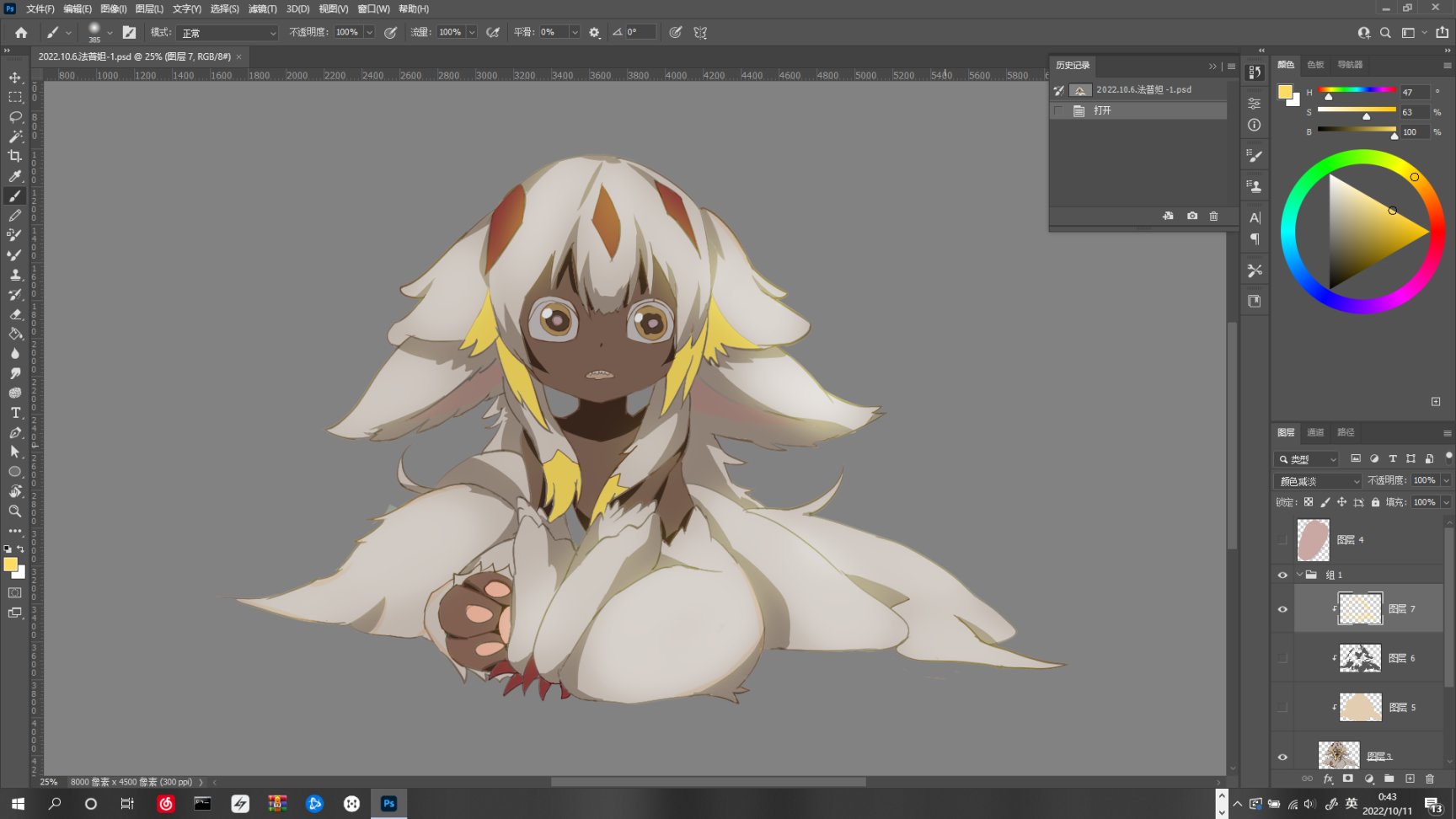Select the Rectangular Marquee tool

click(15, 97)
